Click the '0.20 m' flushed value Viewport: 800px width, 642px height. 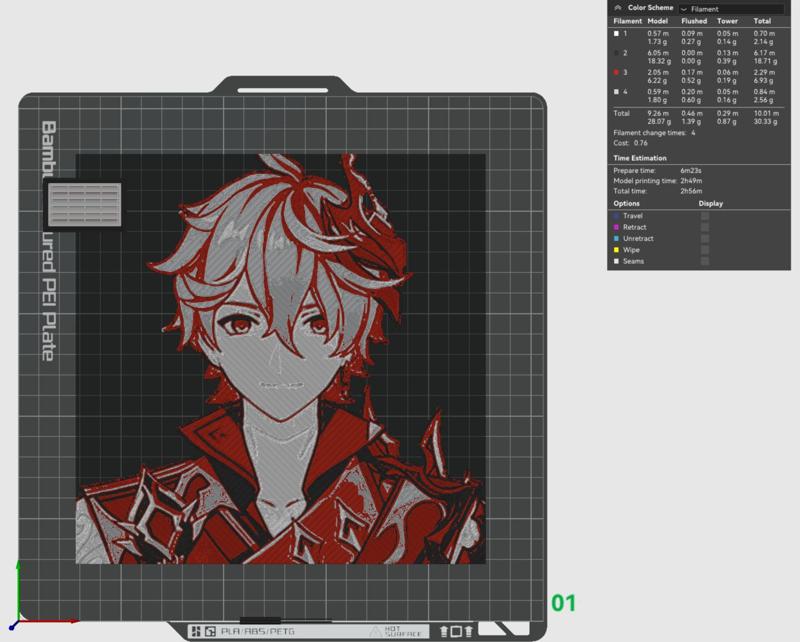pyautogui.click(x=692, y=91)
